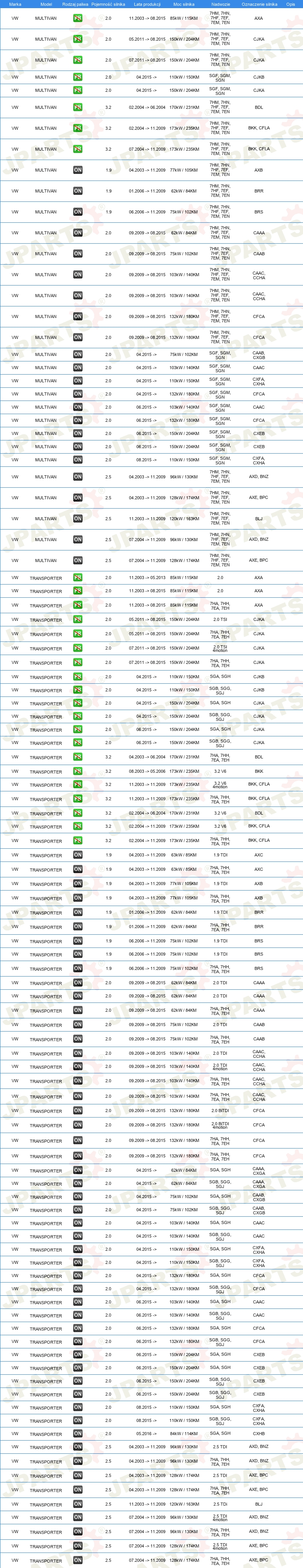The height and width of the screenshot is (1568, 303).
Task: Click the Model column header
Action: click(x=46, y=4)
